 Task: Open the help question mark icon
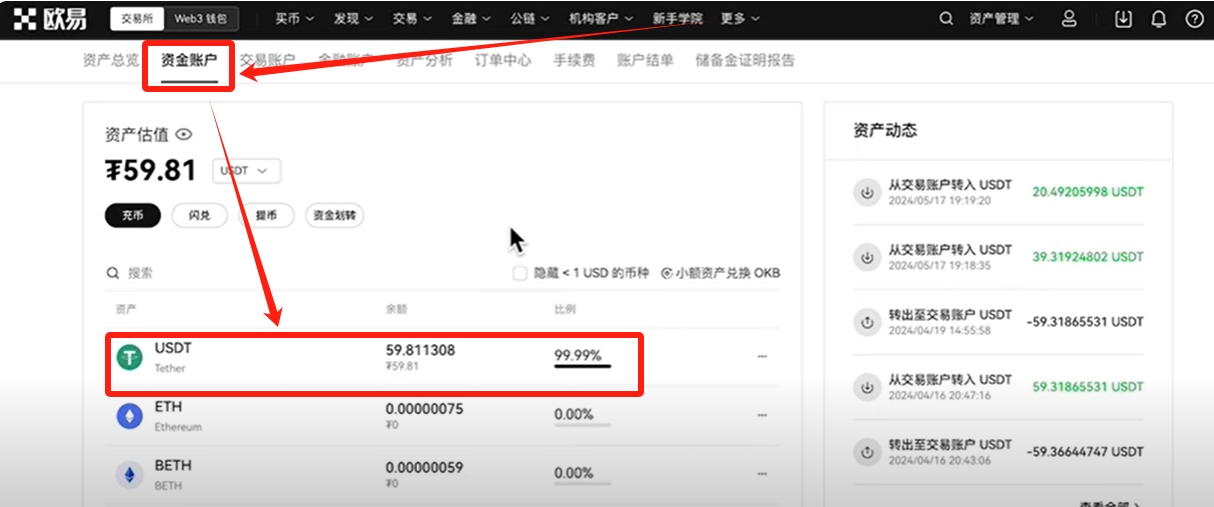[1194, 19]
